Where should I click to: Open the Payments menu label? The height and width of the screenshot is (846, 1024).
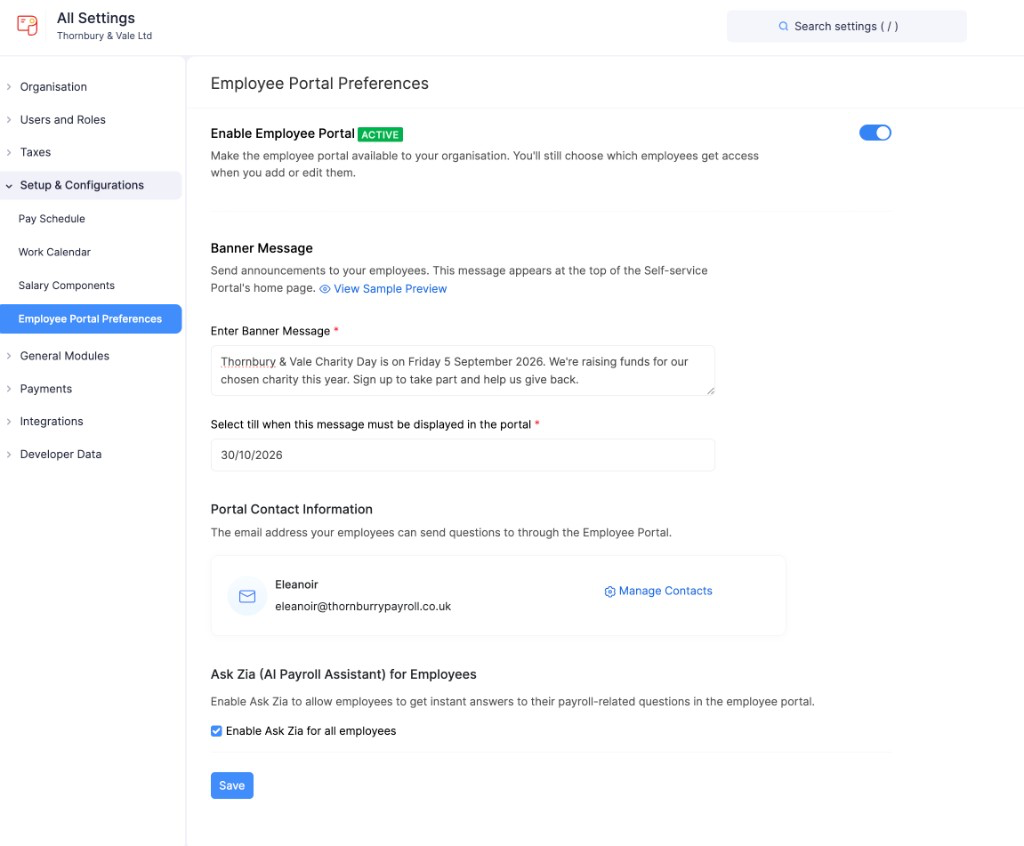(46, 389)
